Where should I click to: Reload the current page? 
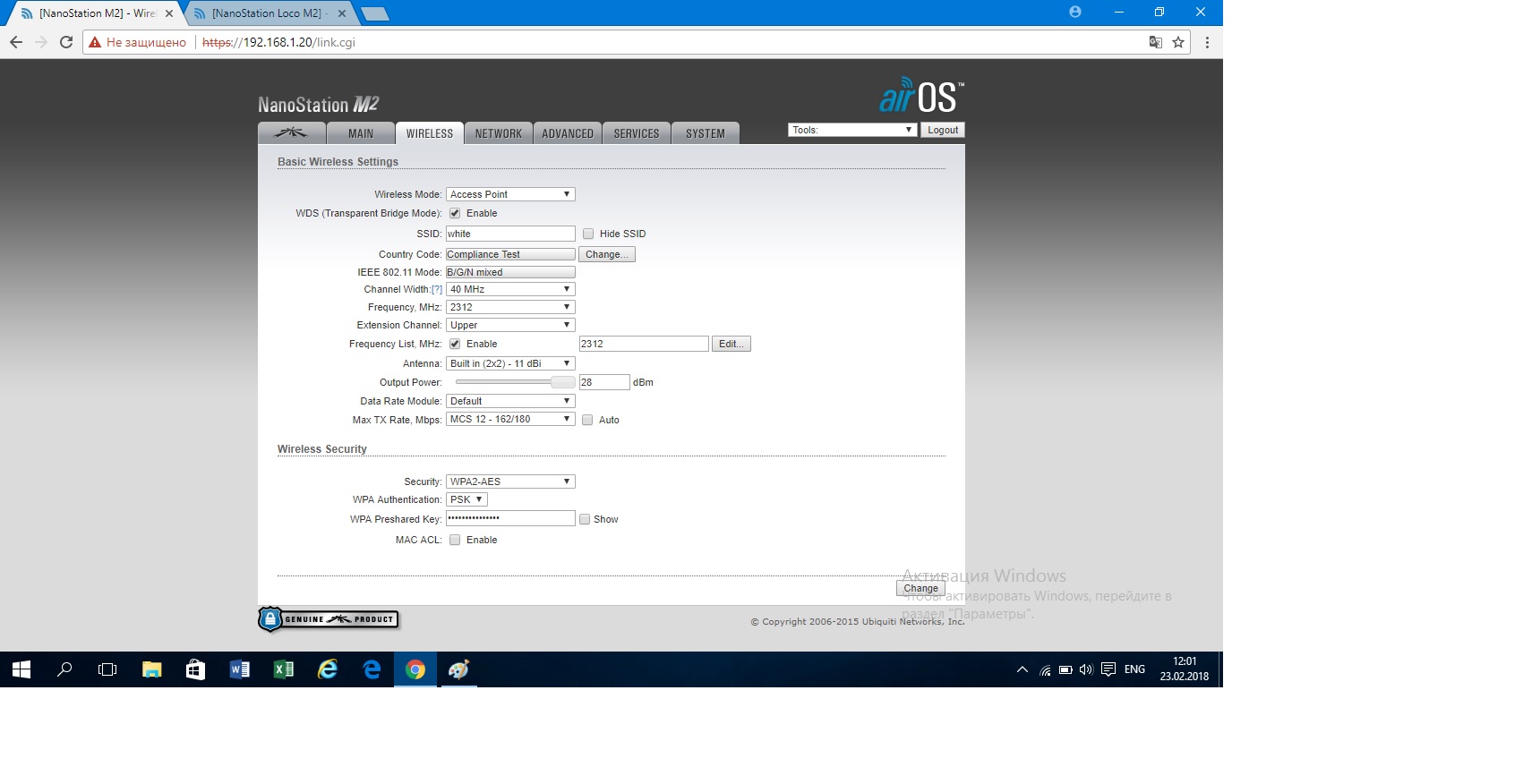65,42
